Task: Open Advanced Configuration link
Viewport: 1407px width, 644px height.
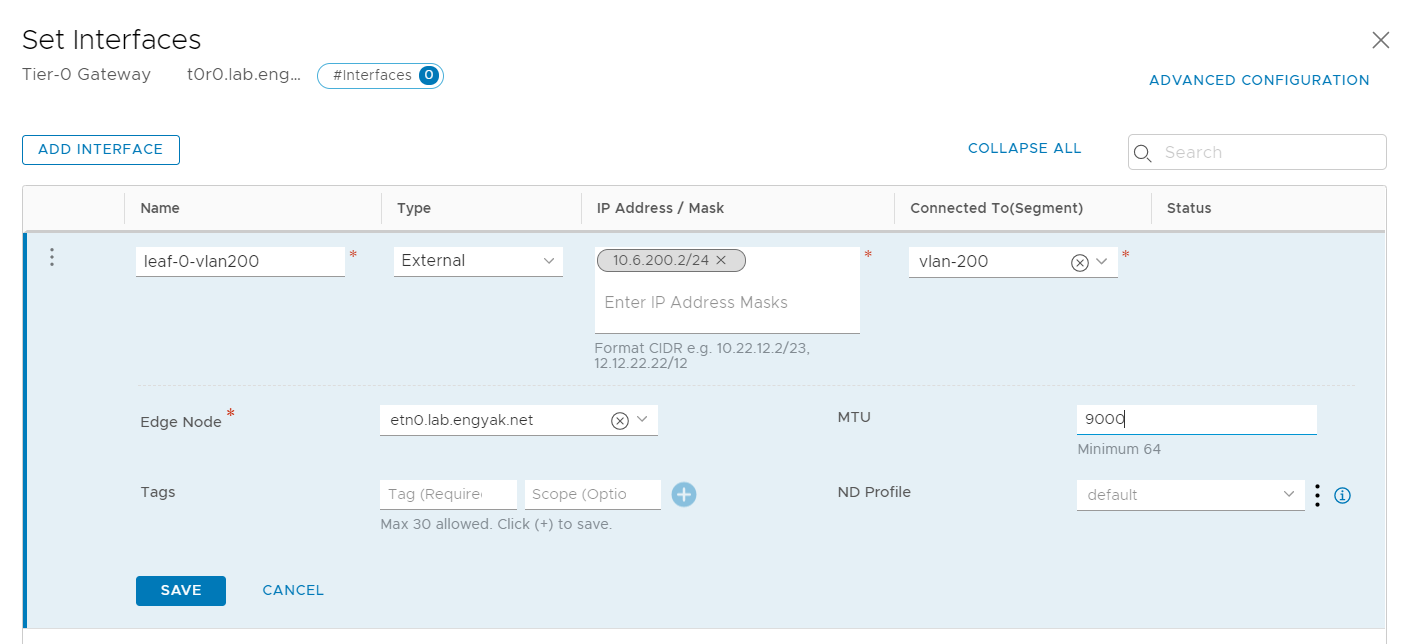Action: coord(1259,80)
